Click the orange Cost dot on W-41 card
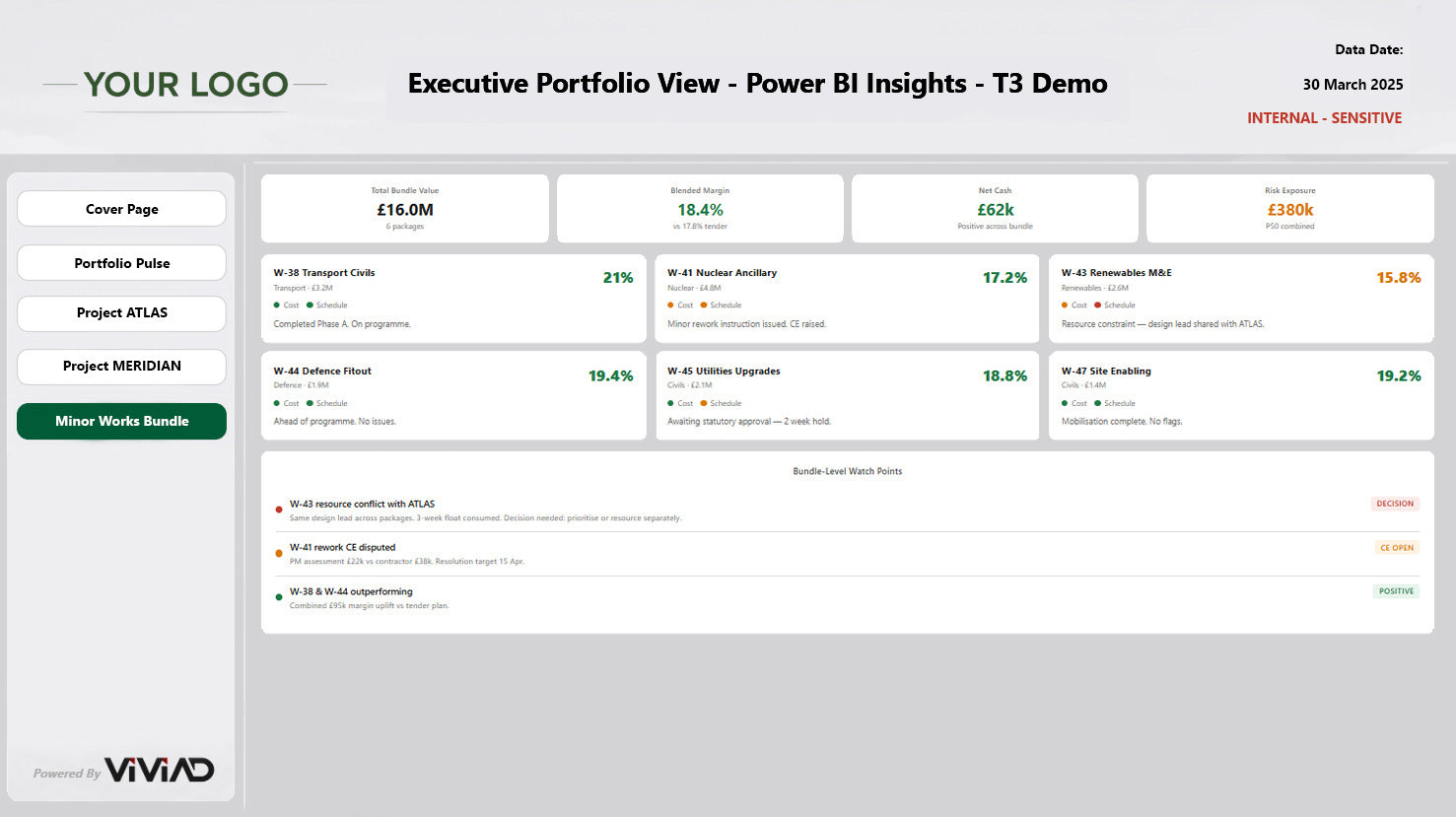 [671, 306]
